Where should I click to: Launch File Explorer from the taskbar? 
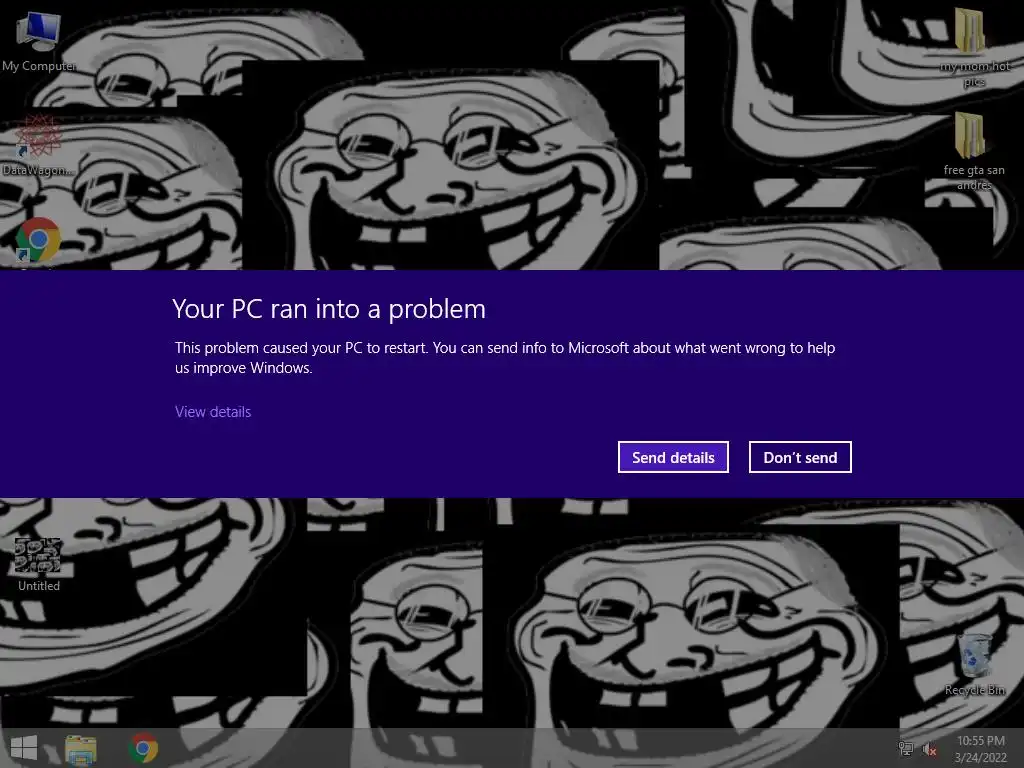tap(81, 749)
